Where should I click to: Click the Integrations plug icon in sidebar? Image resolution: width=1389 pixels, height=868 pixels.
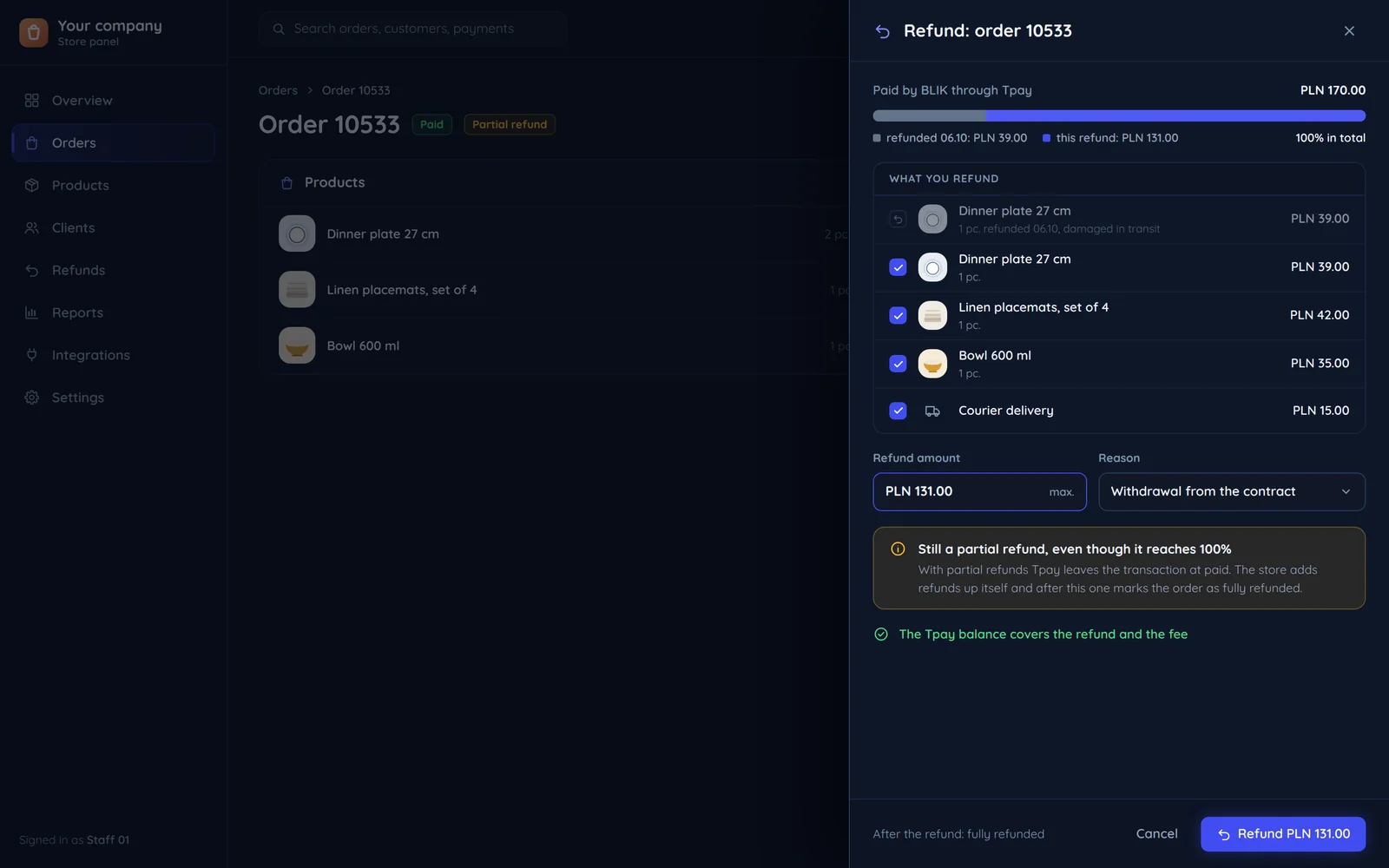32,355
